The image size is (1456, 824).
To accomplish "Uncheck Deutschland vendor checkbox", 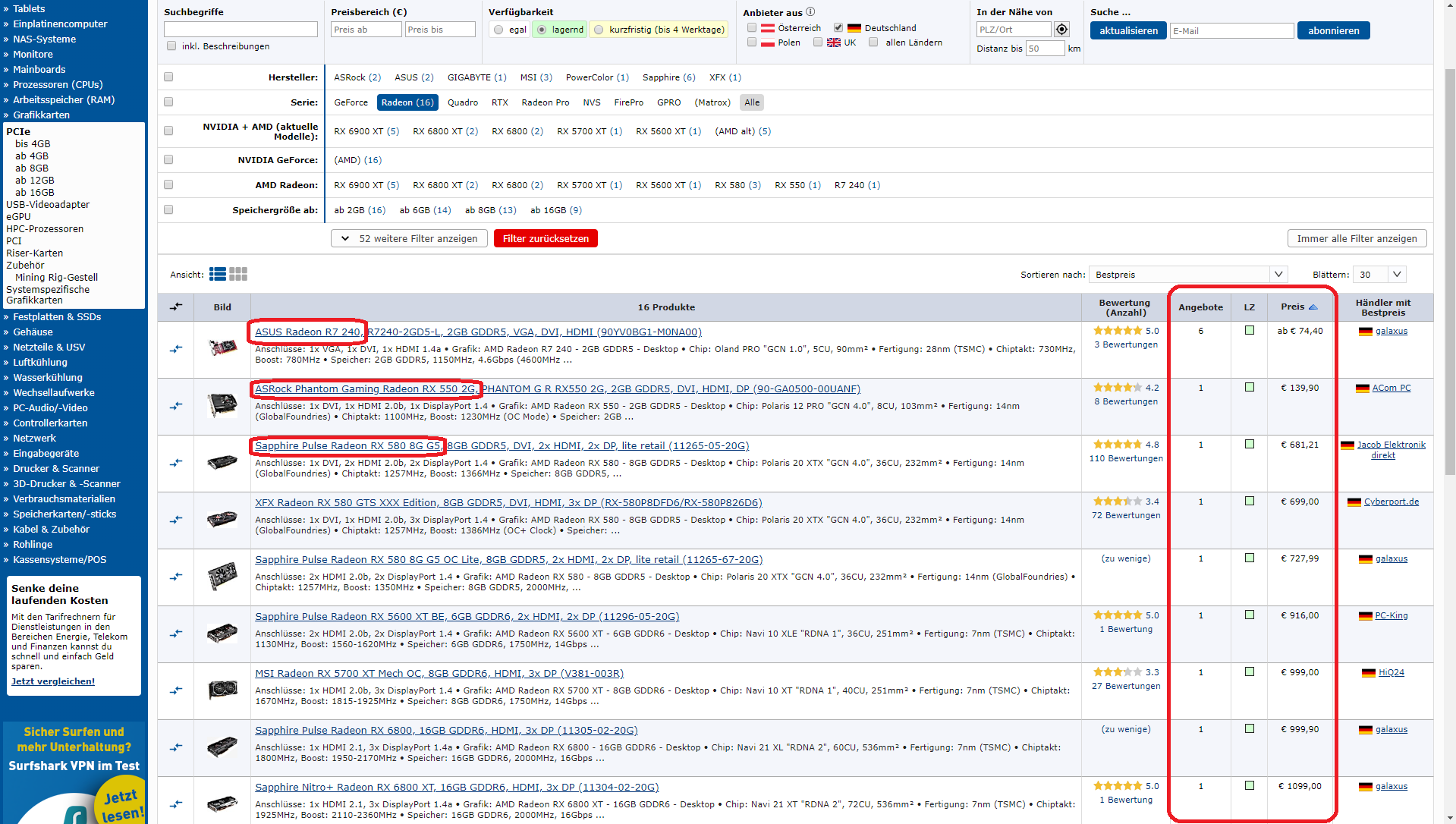I will pos(838,27).
